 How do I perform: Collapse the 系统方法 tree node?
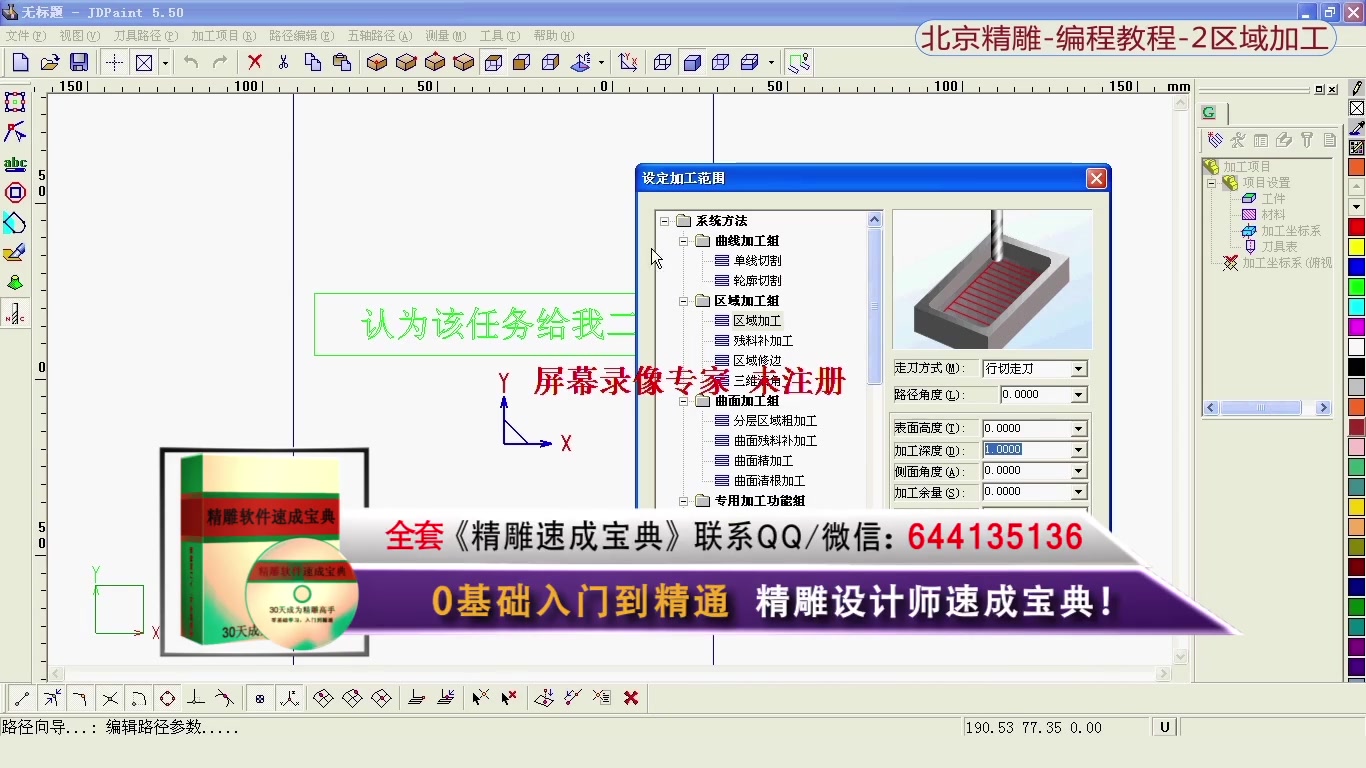pyautogui.click(x=663, y=220)
